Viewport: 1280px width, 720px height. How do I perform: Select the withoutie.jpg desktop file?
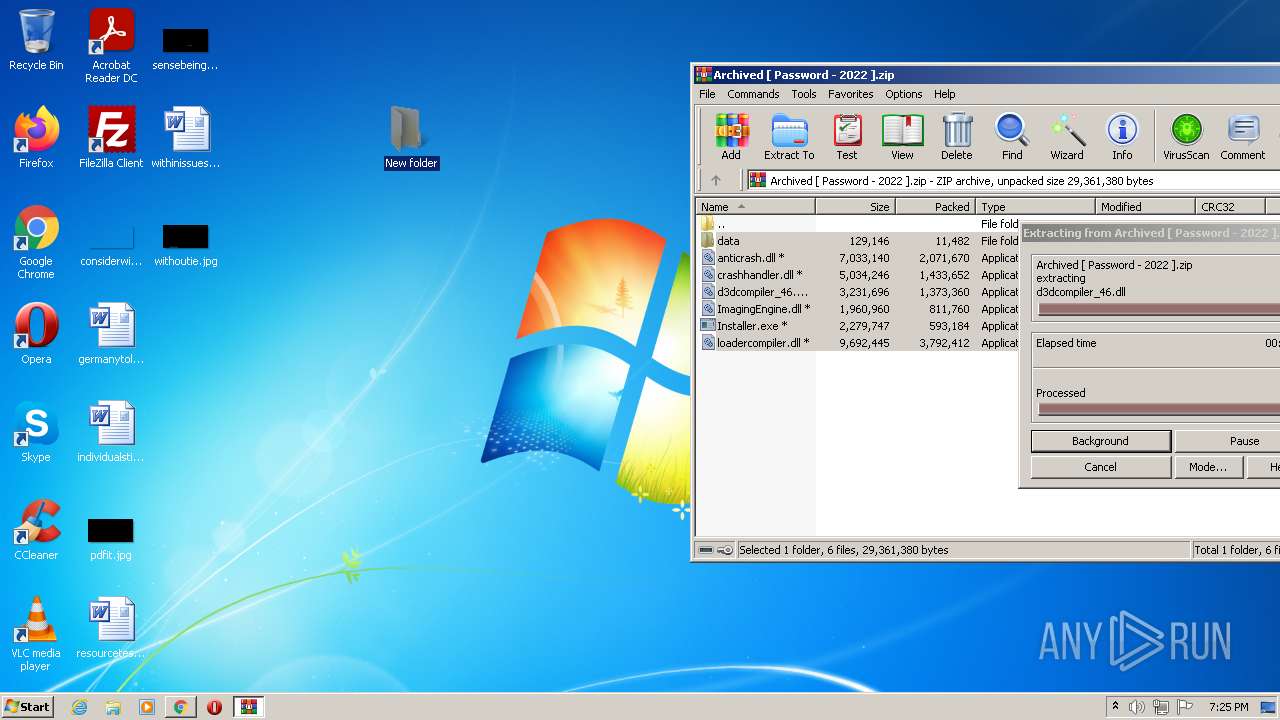(186, 244)
